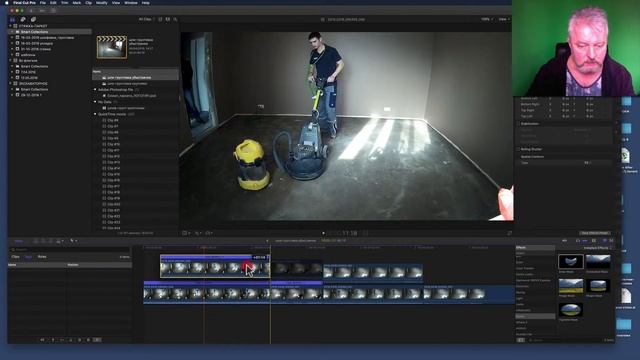This screenshot has width=640, height=360.
Task: Open the All Clips filter dropdown
Action: coord(146,19)
